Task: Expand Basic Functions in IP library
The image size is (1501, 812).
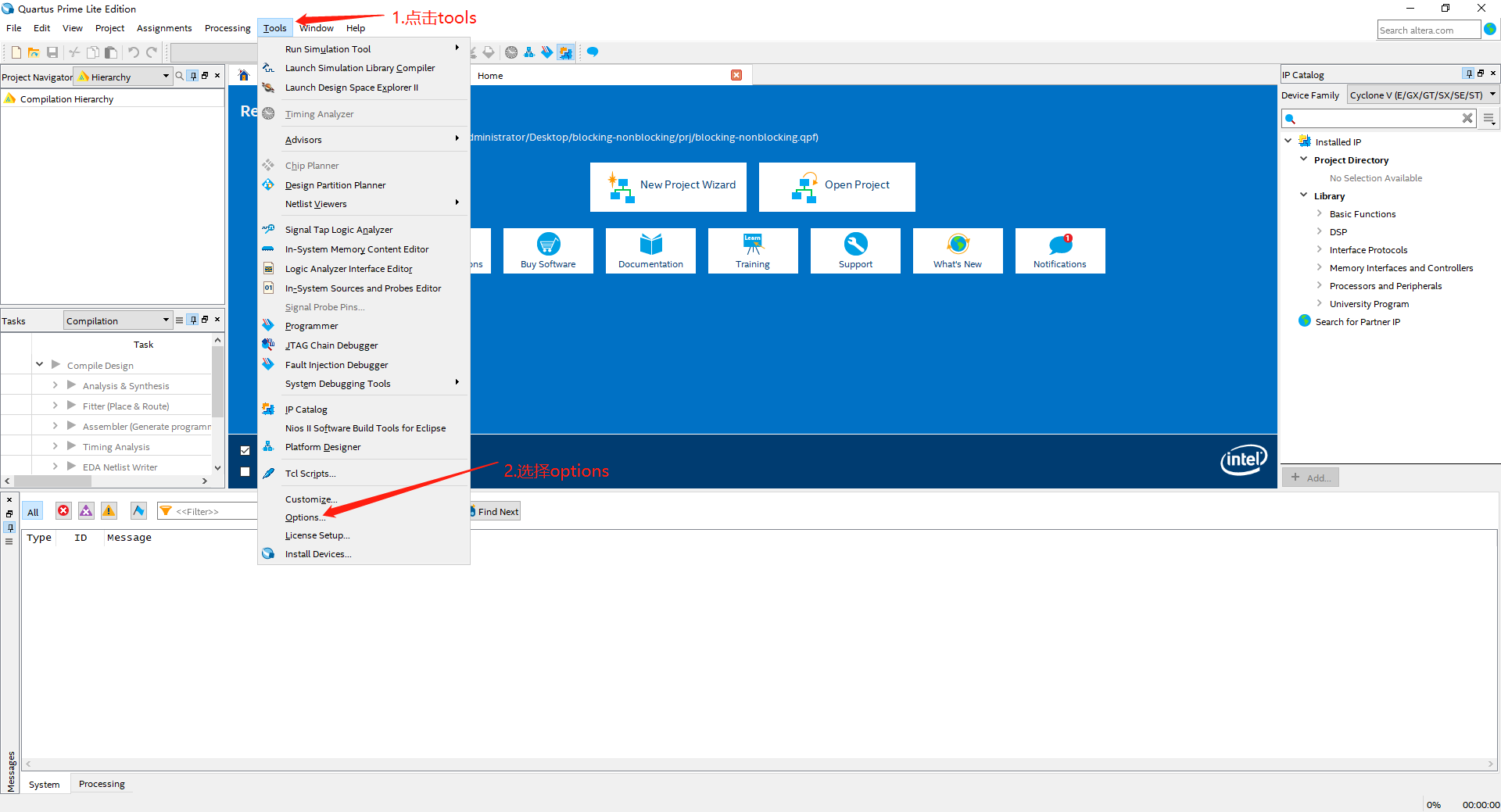Action: coord(1320,213)
